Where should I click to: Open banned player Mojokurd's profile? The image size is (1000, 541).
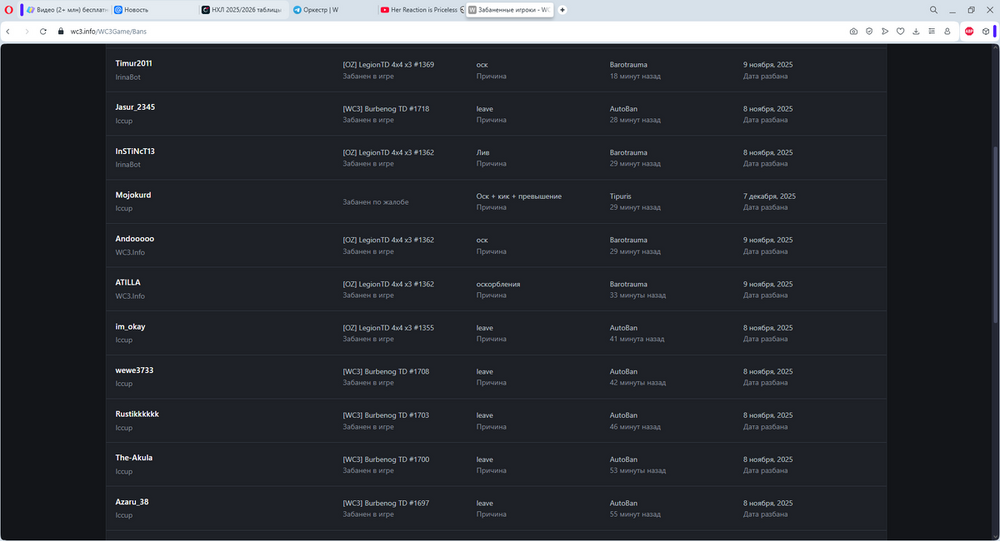coord(133,195)
